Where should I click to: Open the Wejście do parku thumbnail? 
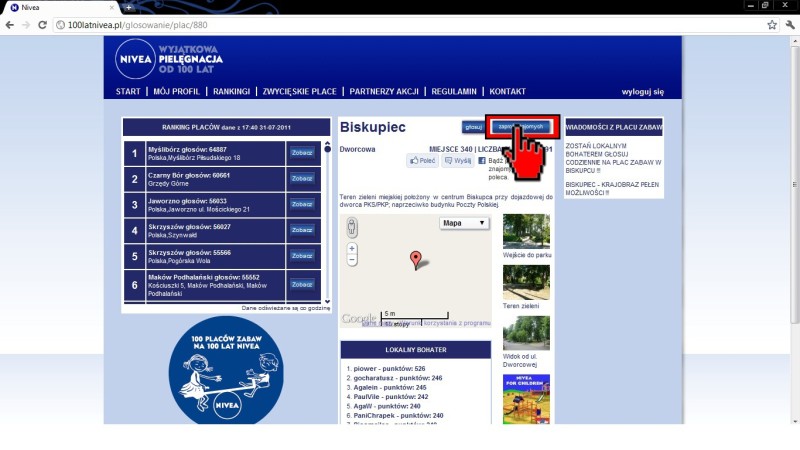pos(526,232)
